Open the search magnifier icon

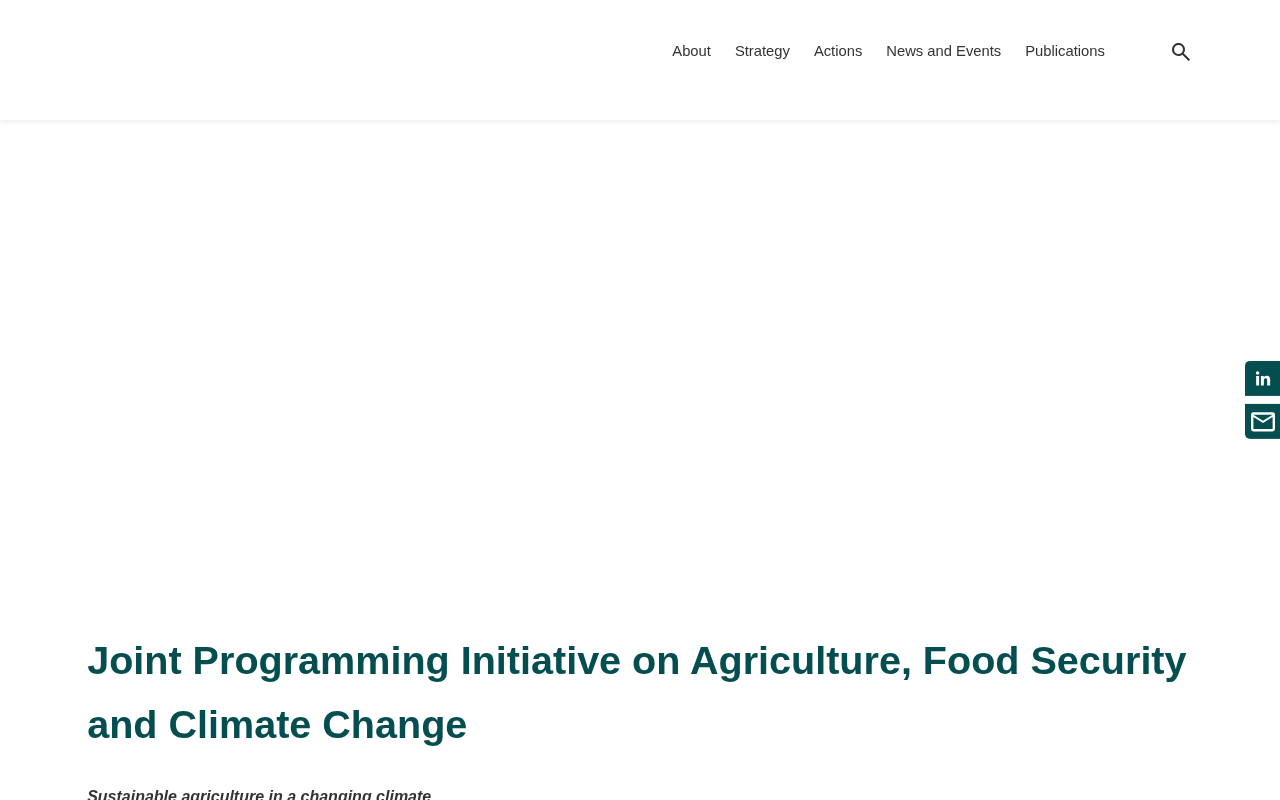point(1180,52)
